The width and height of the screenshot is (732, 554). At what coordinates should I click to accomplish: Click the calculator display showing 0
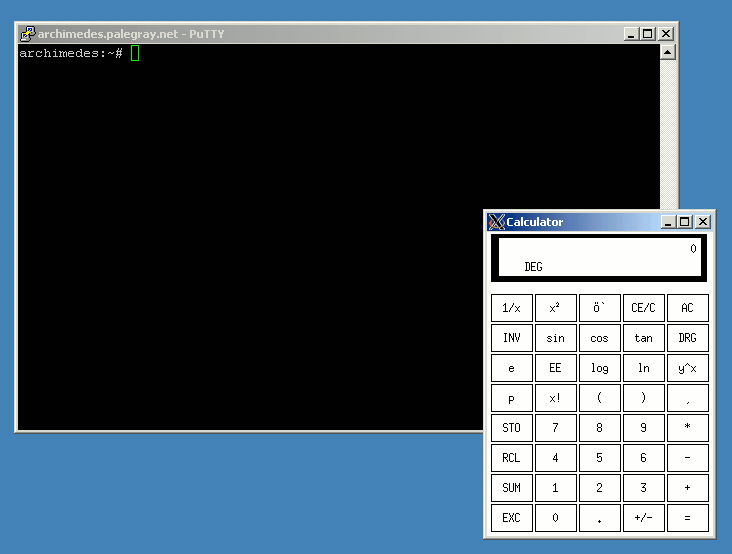598,258
